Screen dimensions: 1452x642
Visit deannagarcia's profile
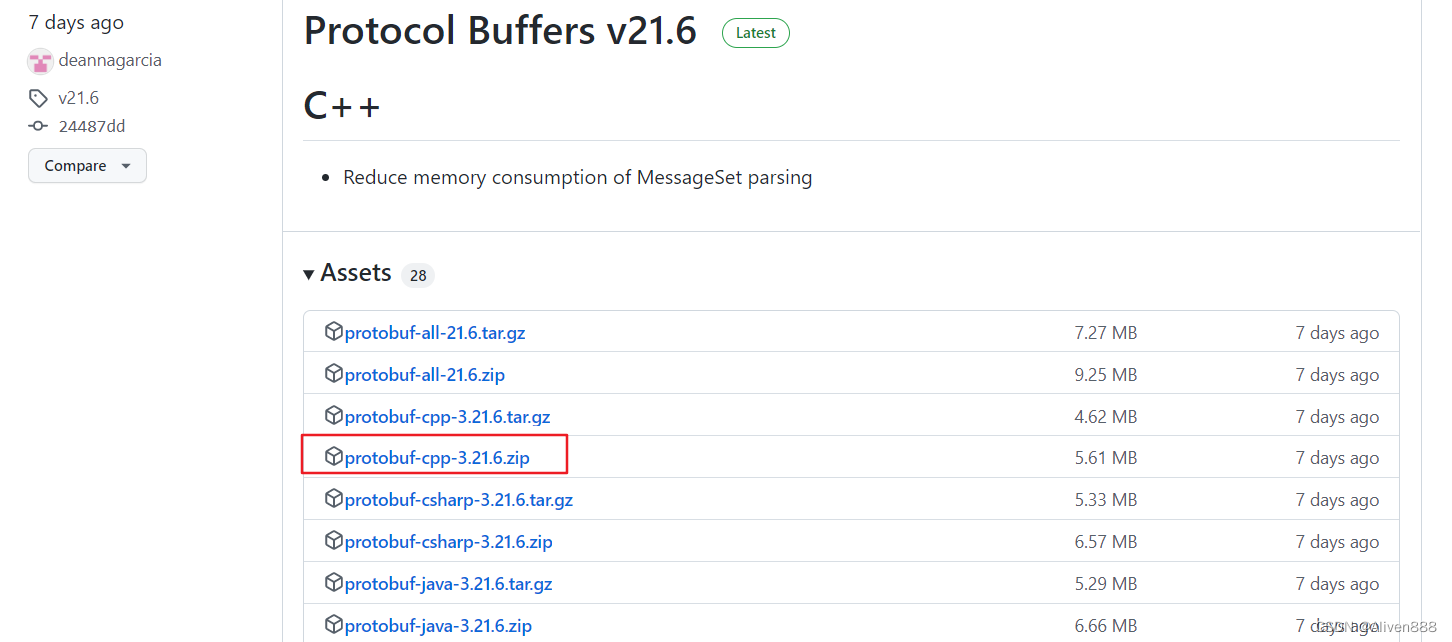[x=110, y=60]
